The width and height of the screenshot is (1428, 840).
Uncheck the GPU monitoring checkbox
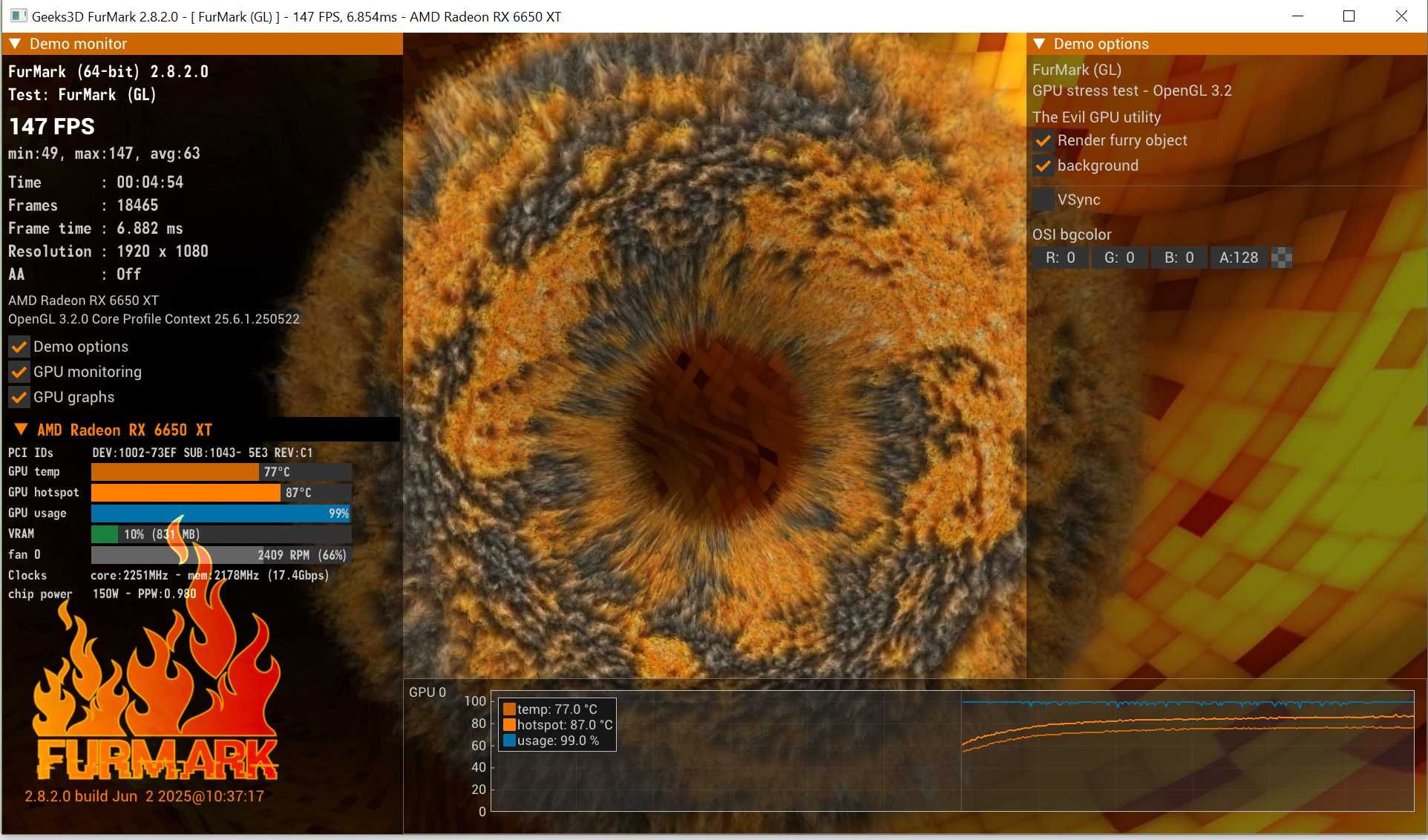click(x=19, y=372)
